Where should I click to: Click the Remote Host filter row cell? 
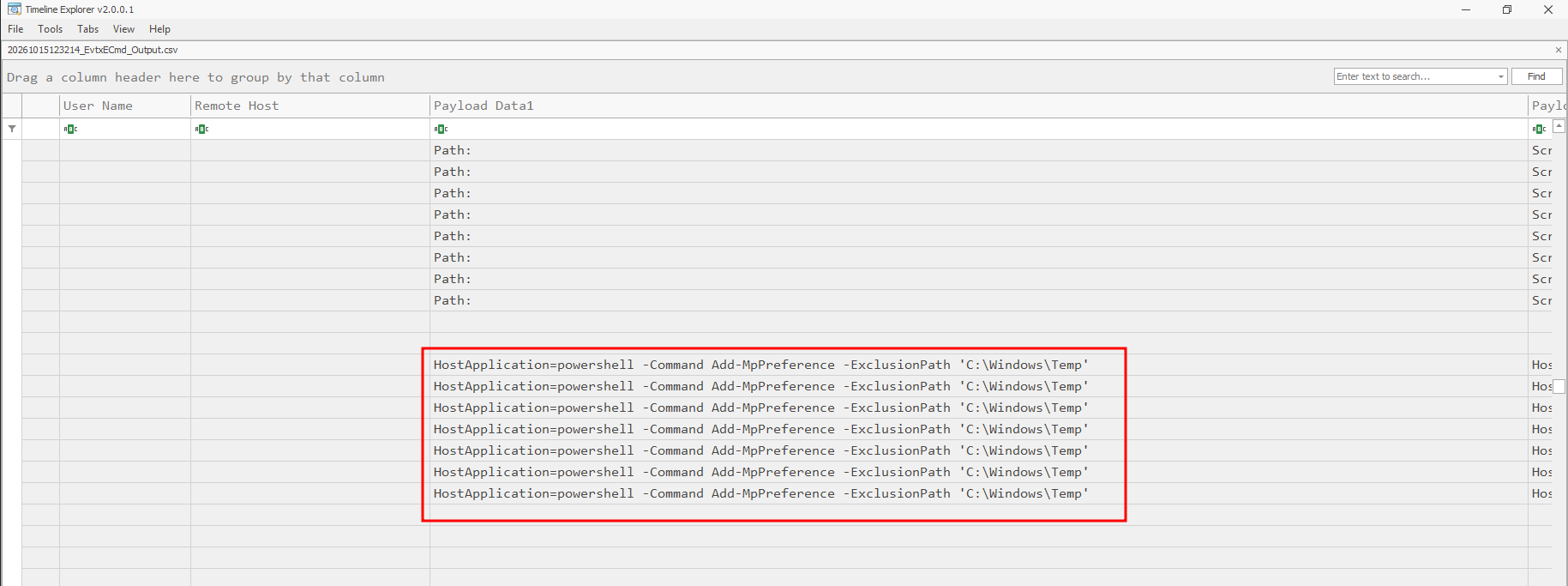pos(310,129)
